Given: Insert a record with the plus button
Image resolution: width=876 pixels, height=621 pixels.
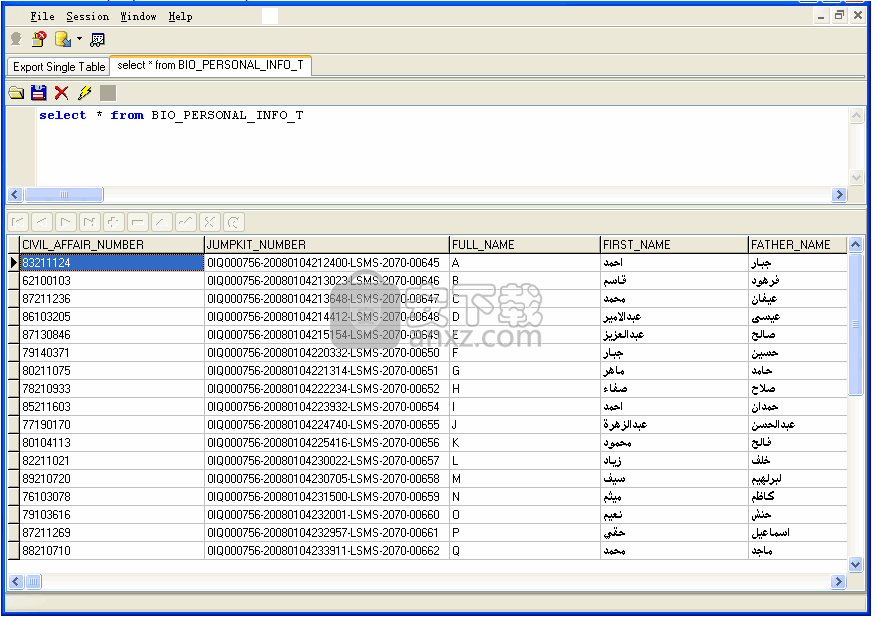Looking at the screenshot, I should [x=114, y=222].
